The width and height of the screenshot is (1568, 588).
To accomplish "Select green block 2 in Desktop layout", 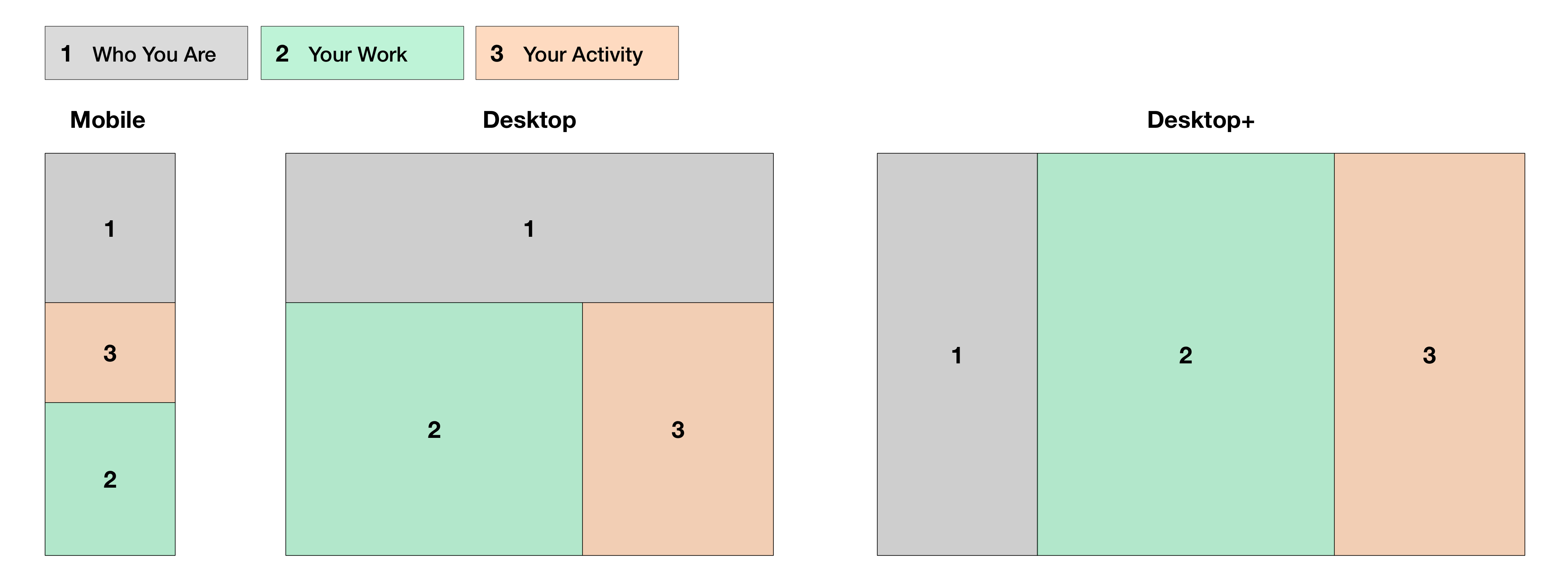I will click(434, 429).
